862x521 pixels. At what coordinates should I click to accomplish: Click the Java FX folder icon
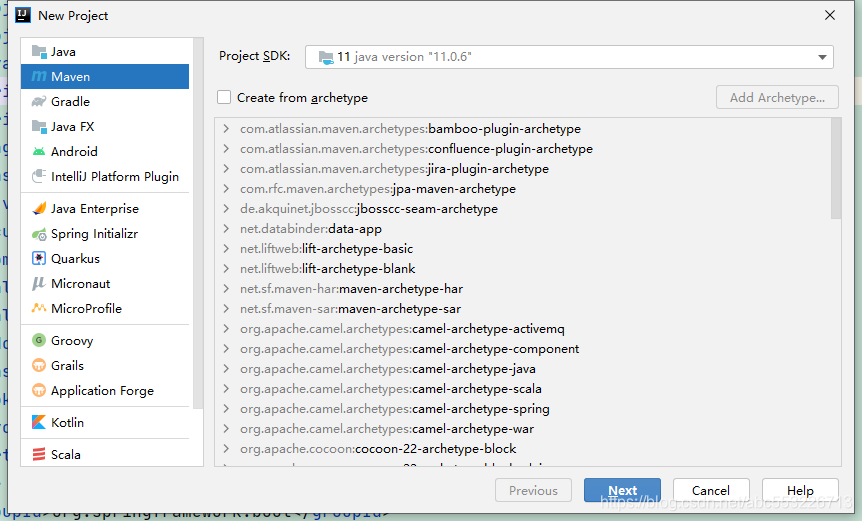[x=39, y=127]
